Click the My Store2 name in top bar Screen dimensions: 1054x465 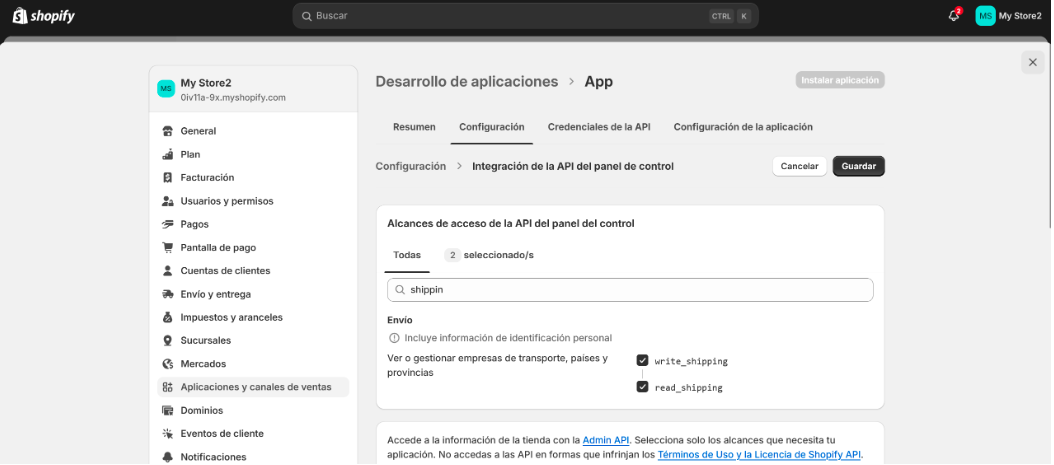[x=1020, y=15]
